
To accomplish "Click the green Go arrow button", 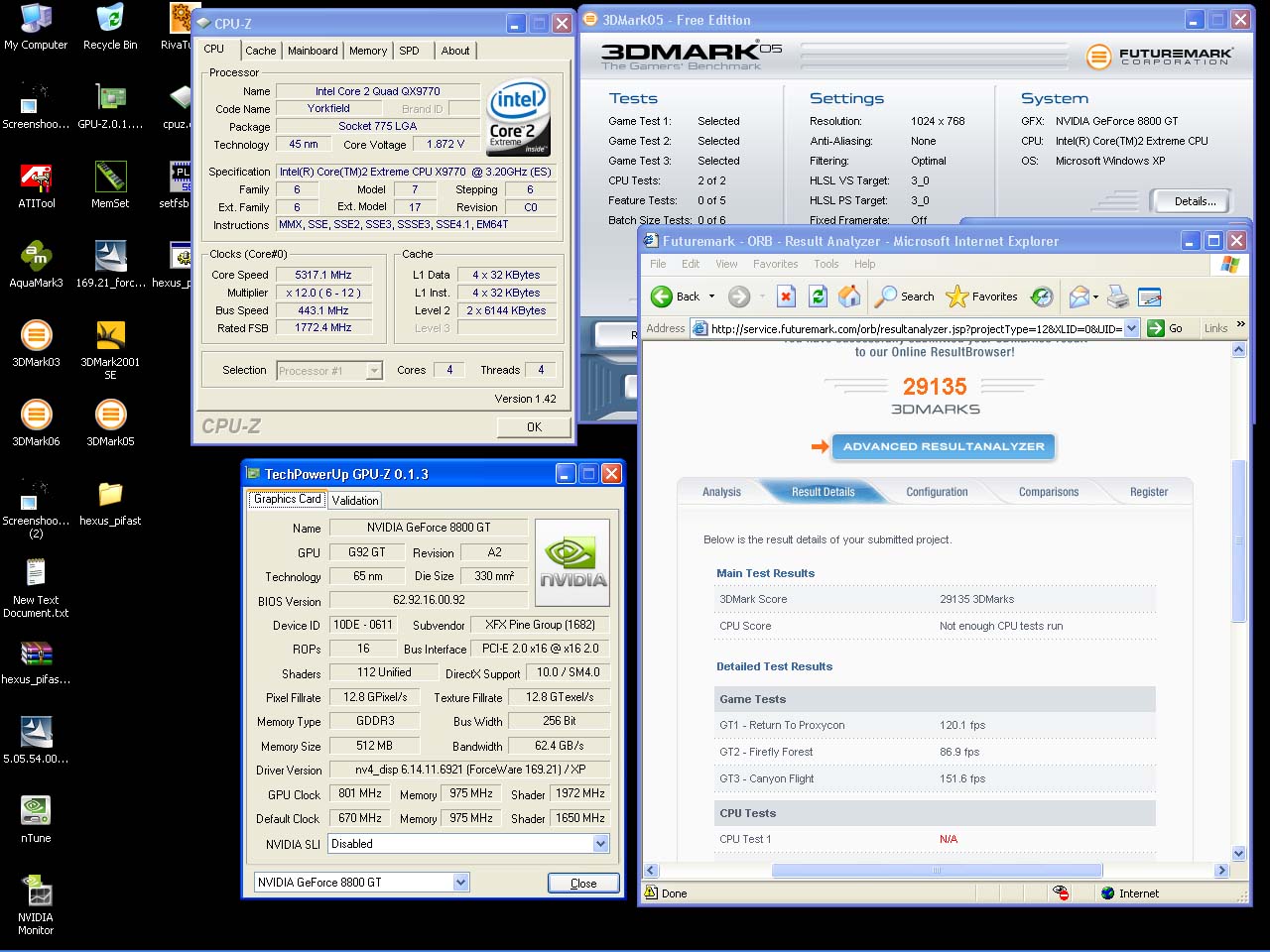I will point(1156,328).
